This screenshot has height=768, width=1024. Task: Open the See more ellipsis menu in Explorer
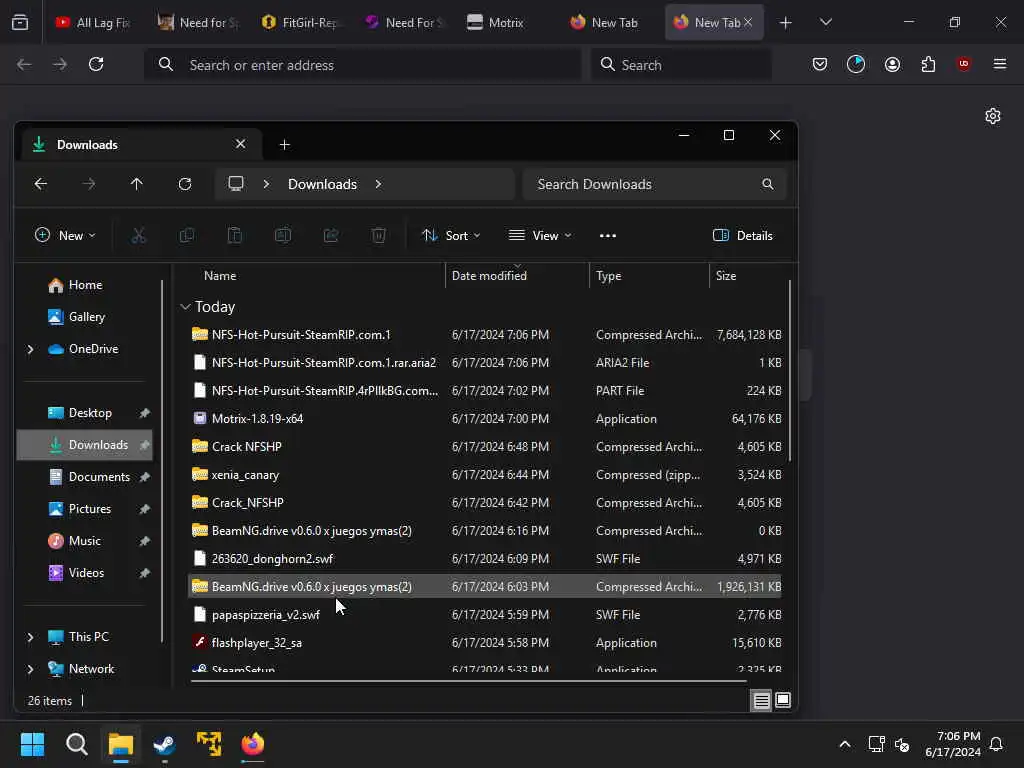[608, 236]
